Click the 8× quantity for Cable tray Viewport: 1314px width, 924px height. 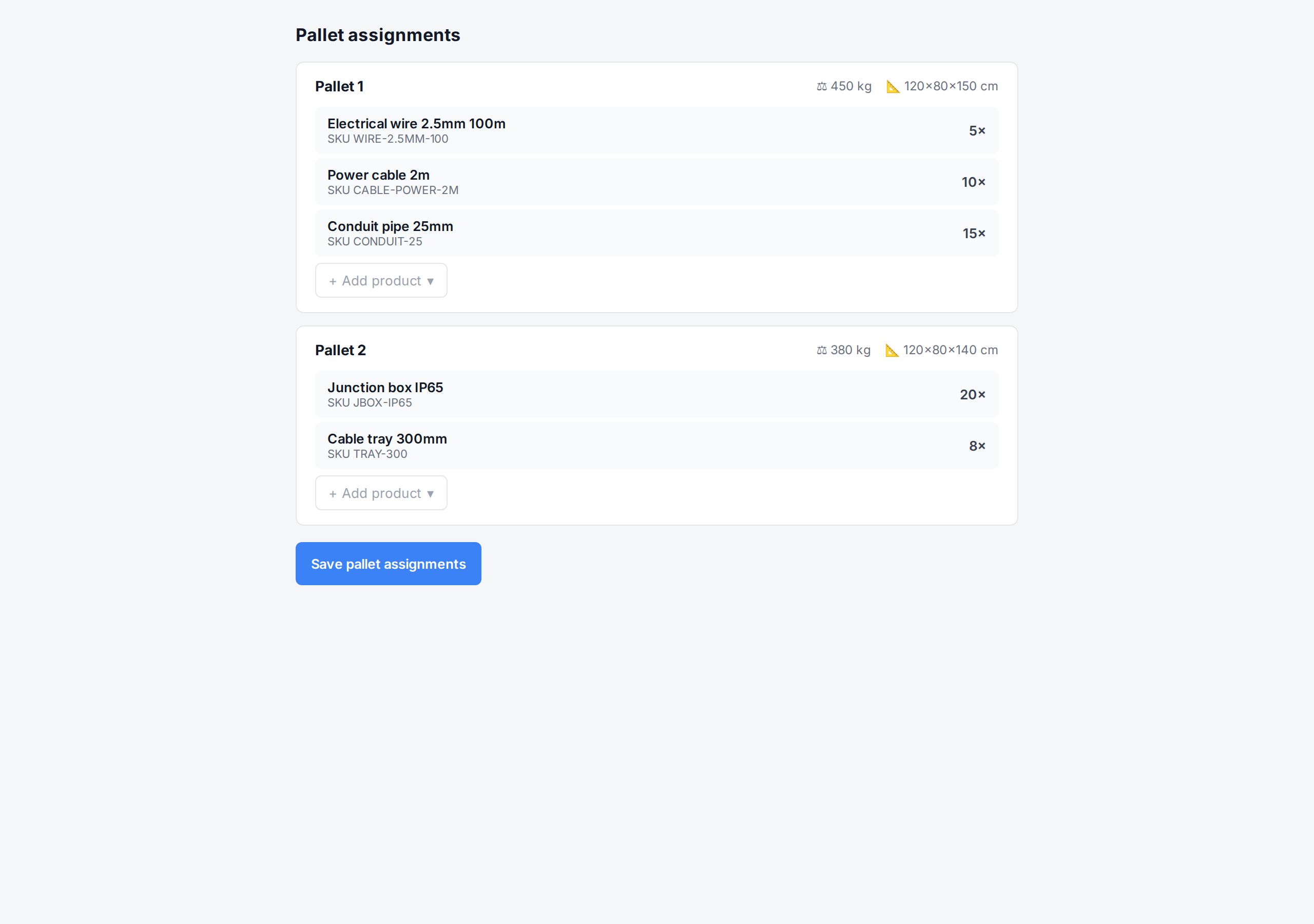coord(977,446)
